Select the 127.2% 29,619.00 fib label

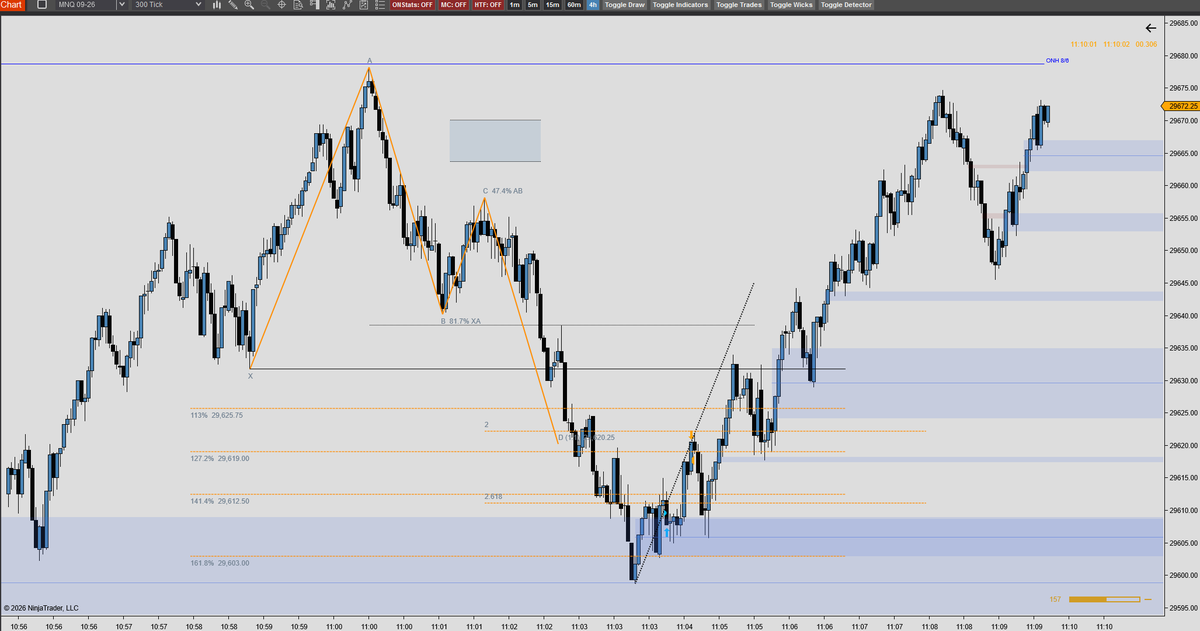[x=220, y=458]
